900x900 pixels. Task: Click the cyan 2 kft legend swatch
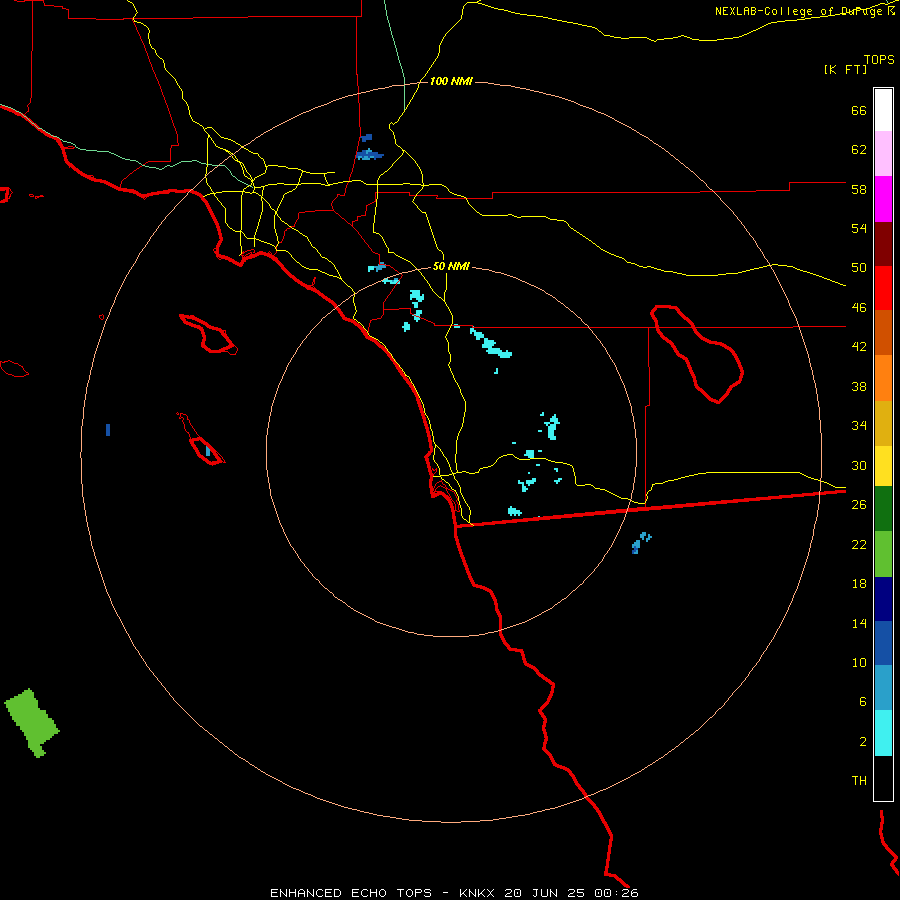[883, 733]
